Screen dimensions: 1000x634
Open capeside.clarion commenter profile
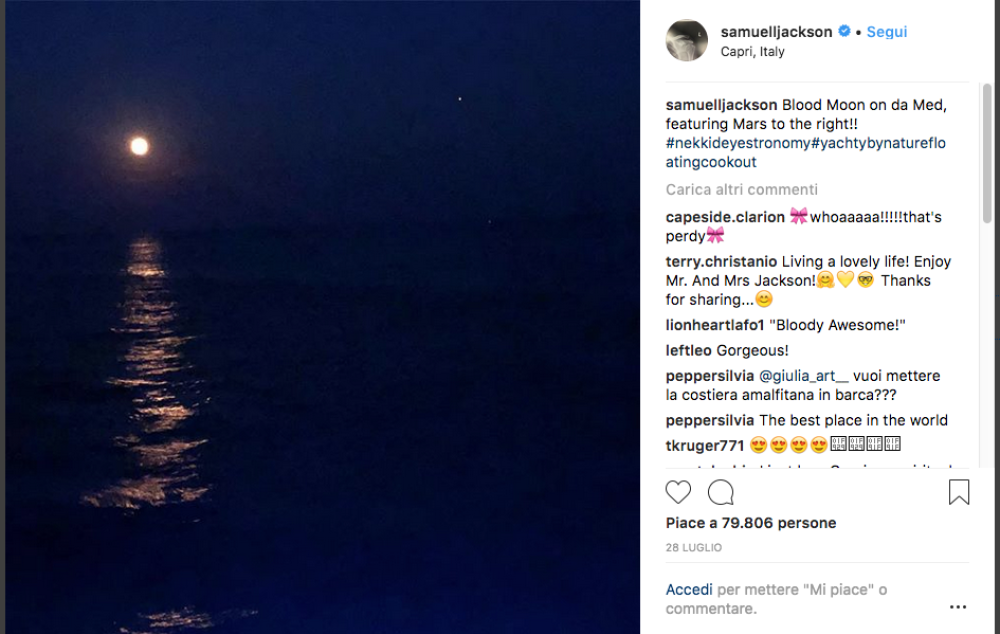pyautogui.click(x=725, y=217)
